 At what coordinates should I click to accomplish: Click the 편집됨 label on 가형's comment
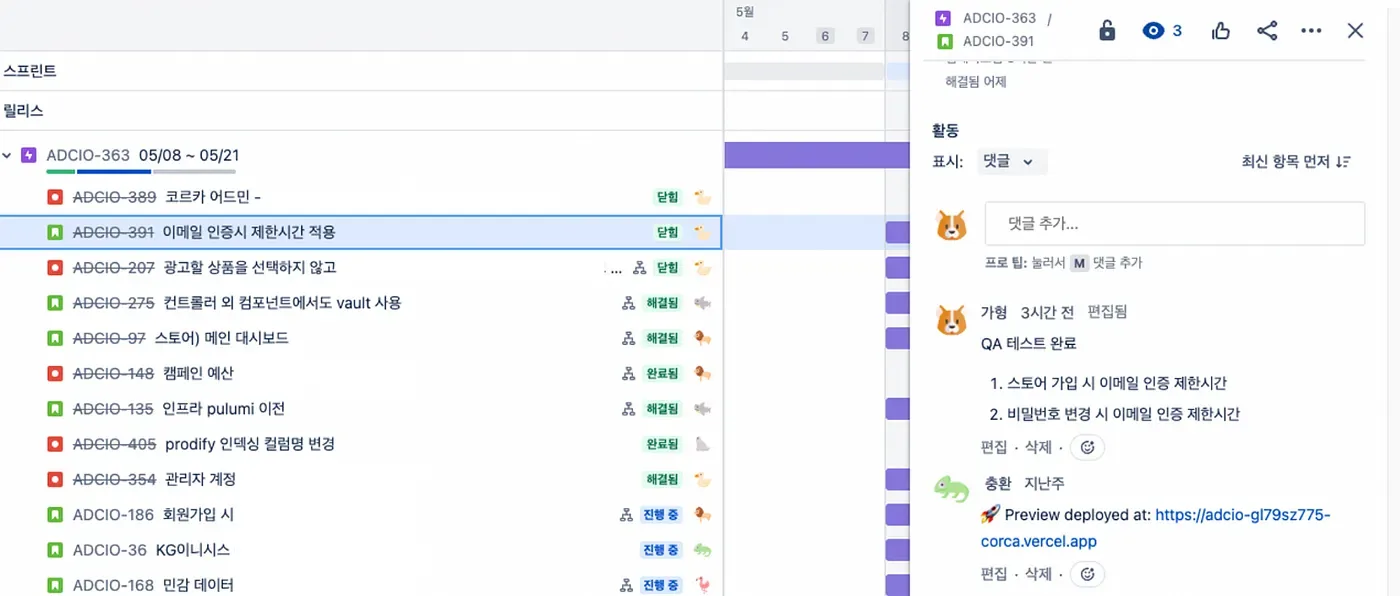pyautogui.click(x=1107, y=312)
